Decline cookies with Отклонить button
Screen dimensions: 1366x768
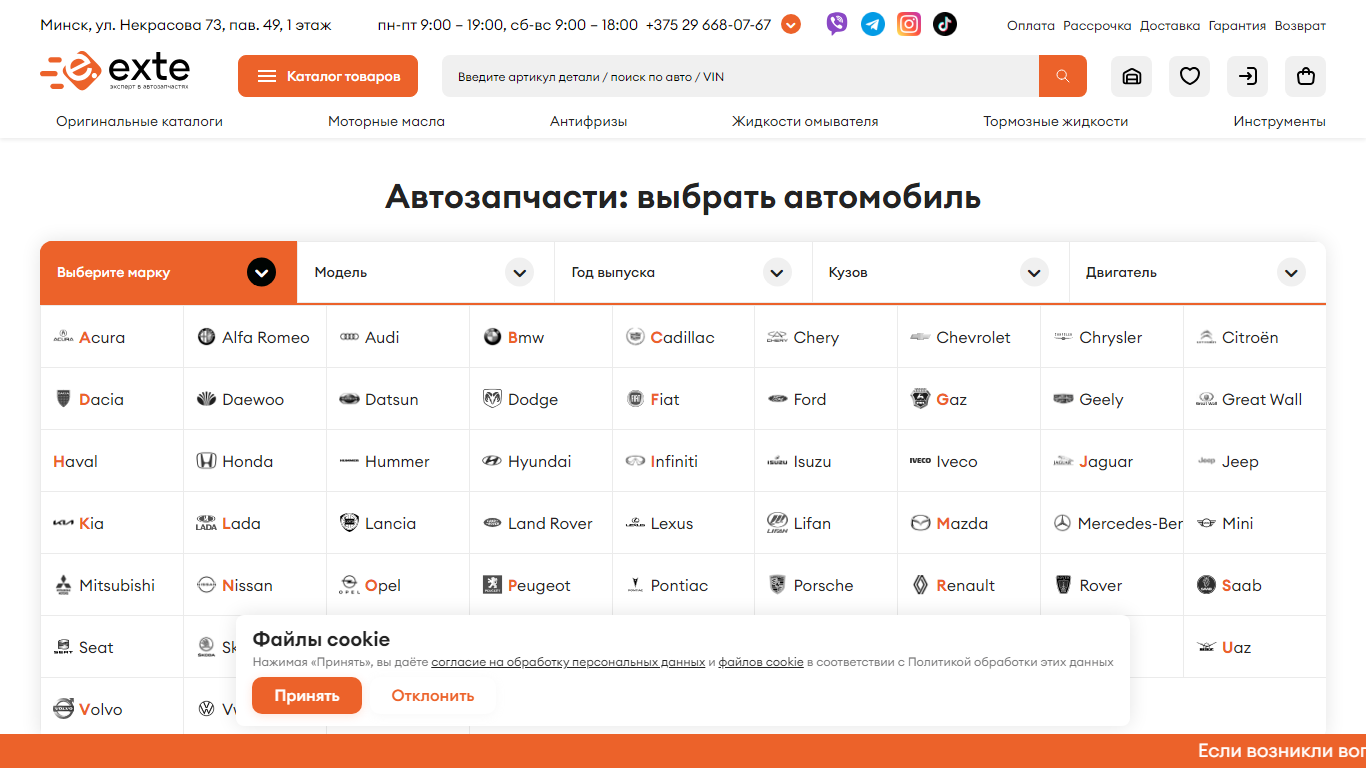tap(433, 696)
